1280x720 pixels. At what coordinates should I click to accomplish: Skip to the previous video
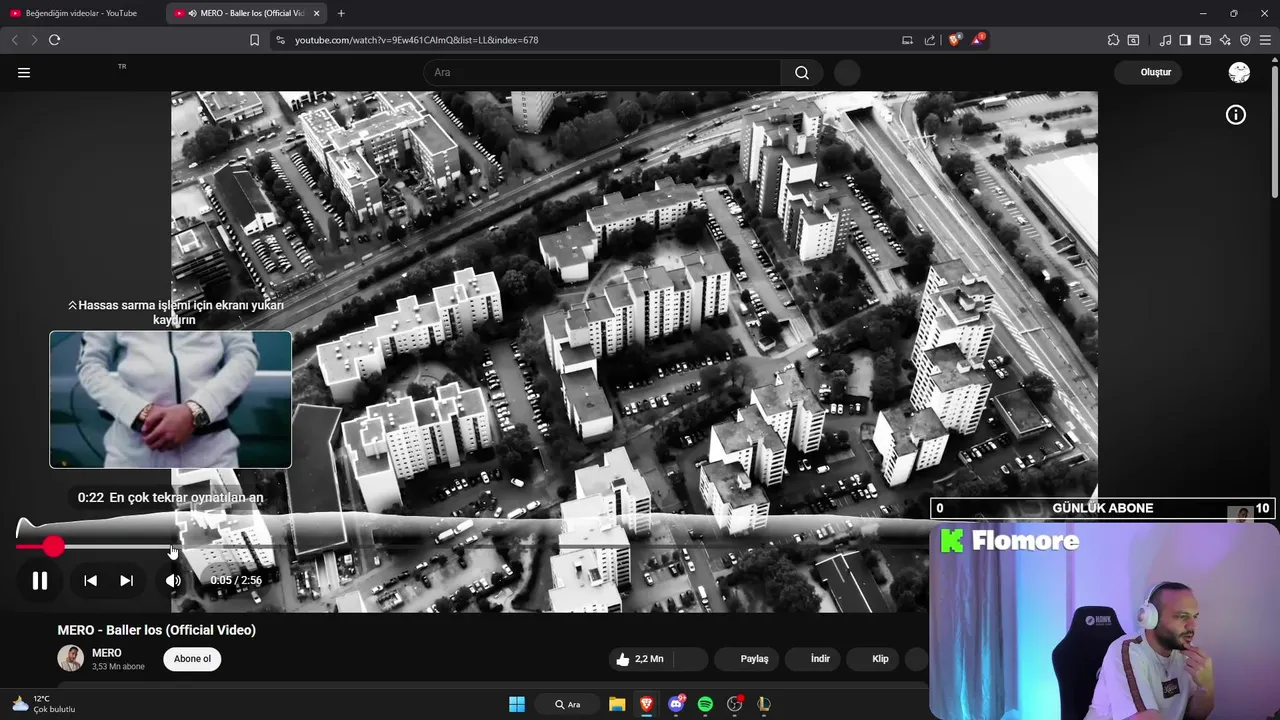point(90,580)
